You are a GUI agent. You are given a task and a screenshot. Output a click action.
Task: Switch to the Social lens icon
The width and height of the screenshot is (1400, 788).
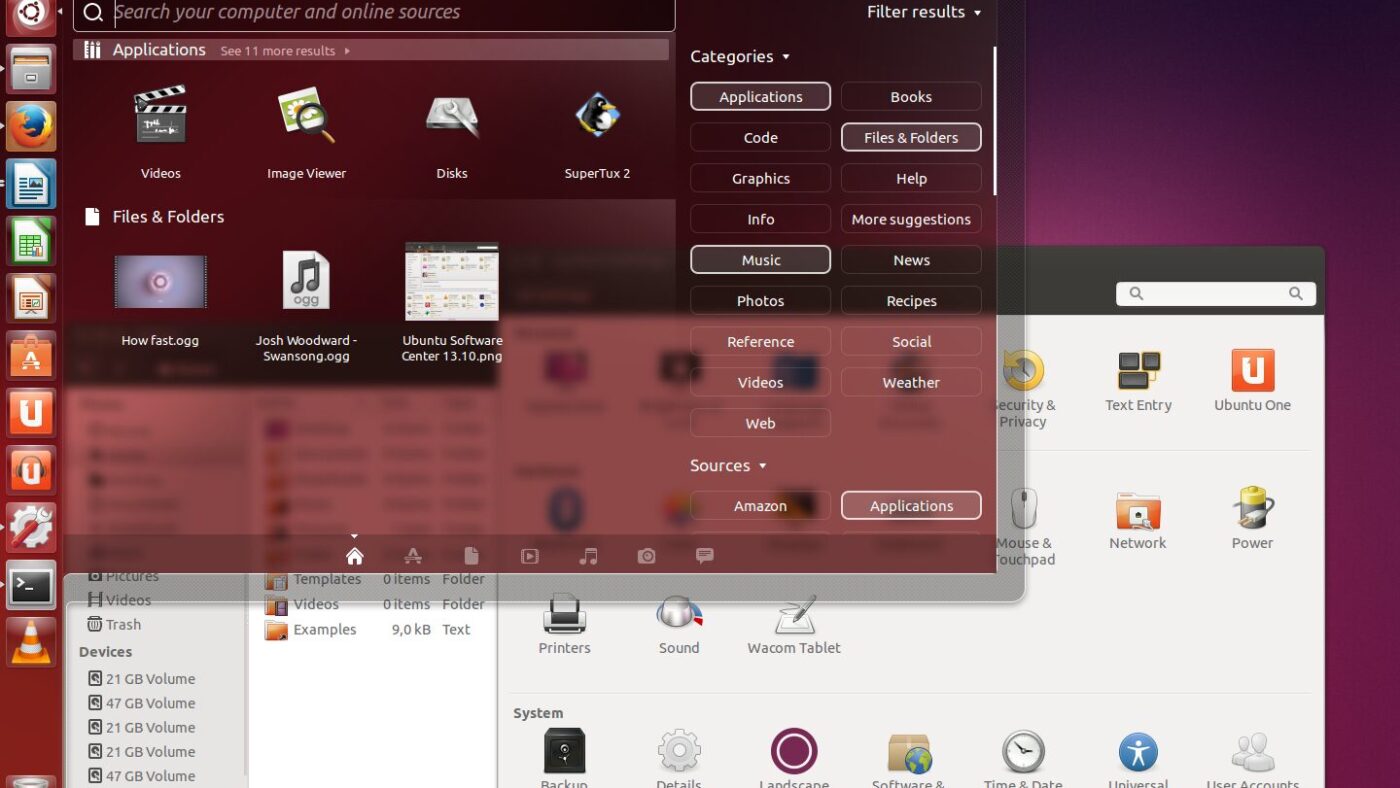[705, 556]
